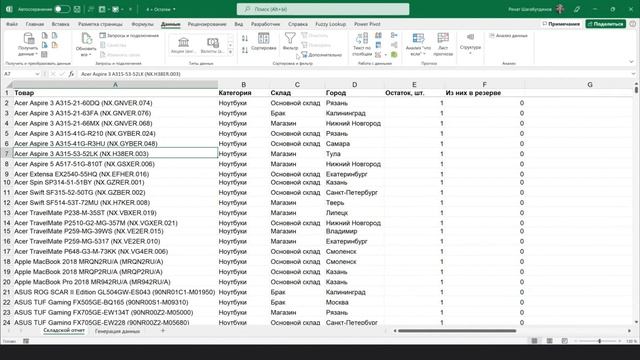
Task: Adjust the zoom slider in status bar
Action: [x=599, y=341]
